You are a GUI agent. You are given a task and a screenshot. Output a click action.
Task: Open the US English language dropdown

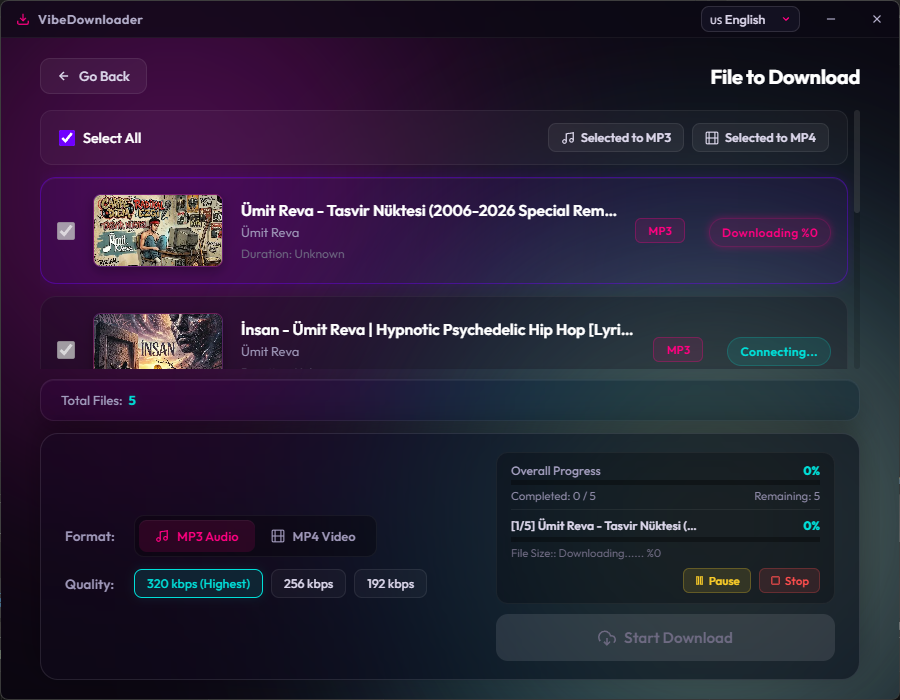pyautogui.click(x=750, y=20)
